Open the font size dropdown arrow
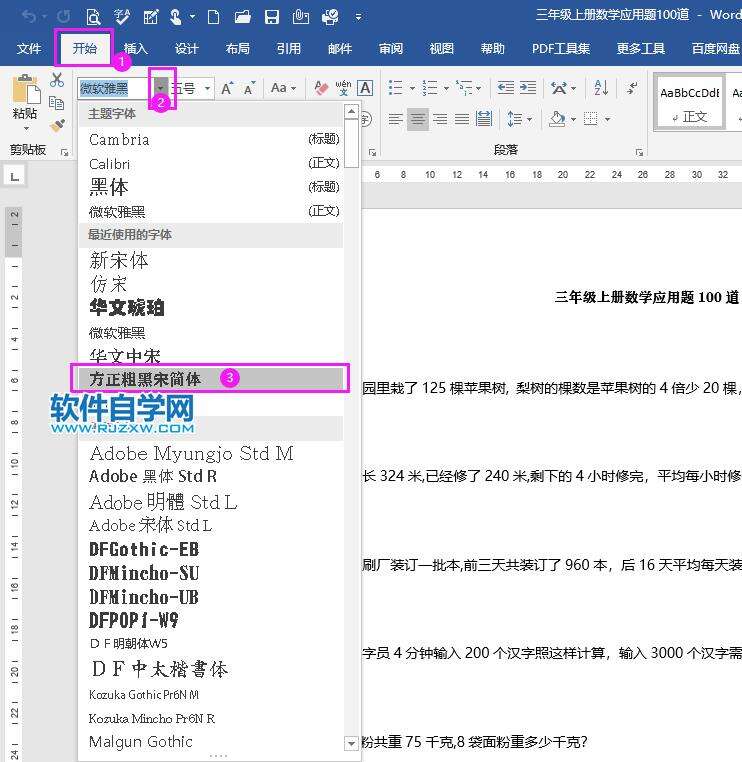 point(207,88)
